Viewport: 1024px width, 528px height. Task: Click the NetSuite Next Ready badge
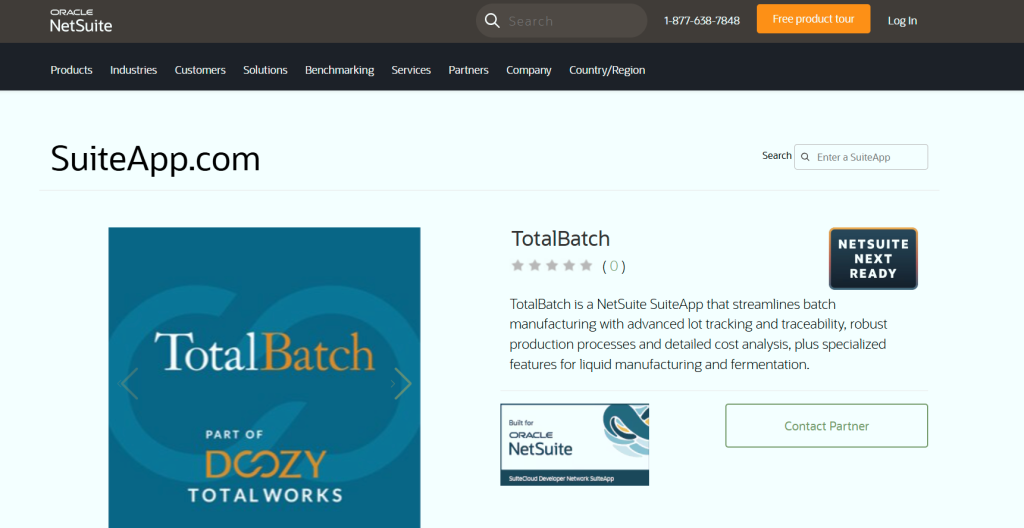point(873,259)
